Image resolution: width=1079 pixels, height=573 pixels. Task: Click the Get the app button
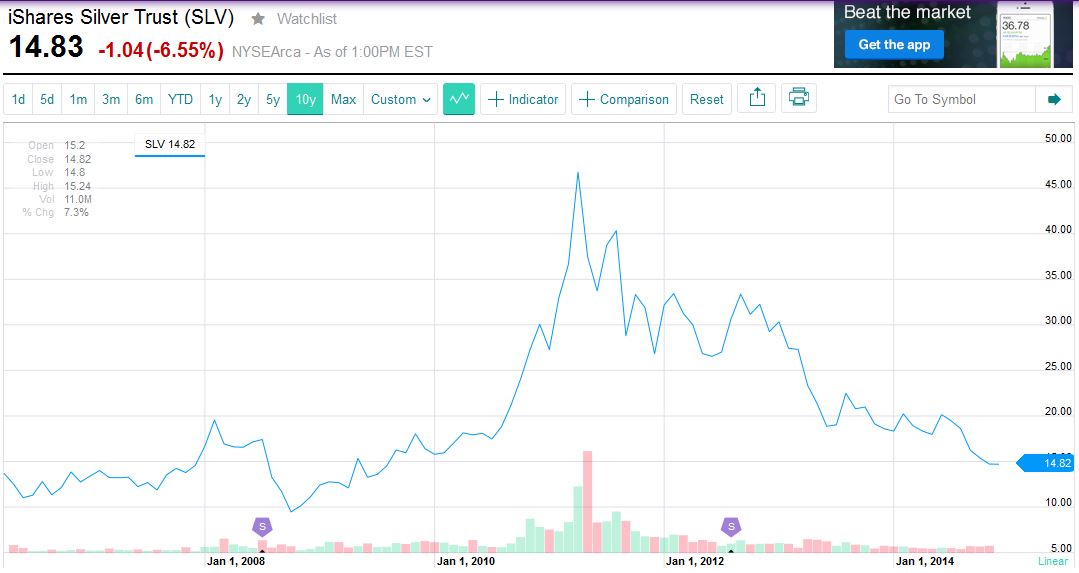pyautogui.click(x=894, y=44)
